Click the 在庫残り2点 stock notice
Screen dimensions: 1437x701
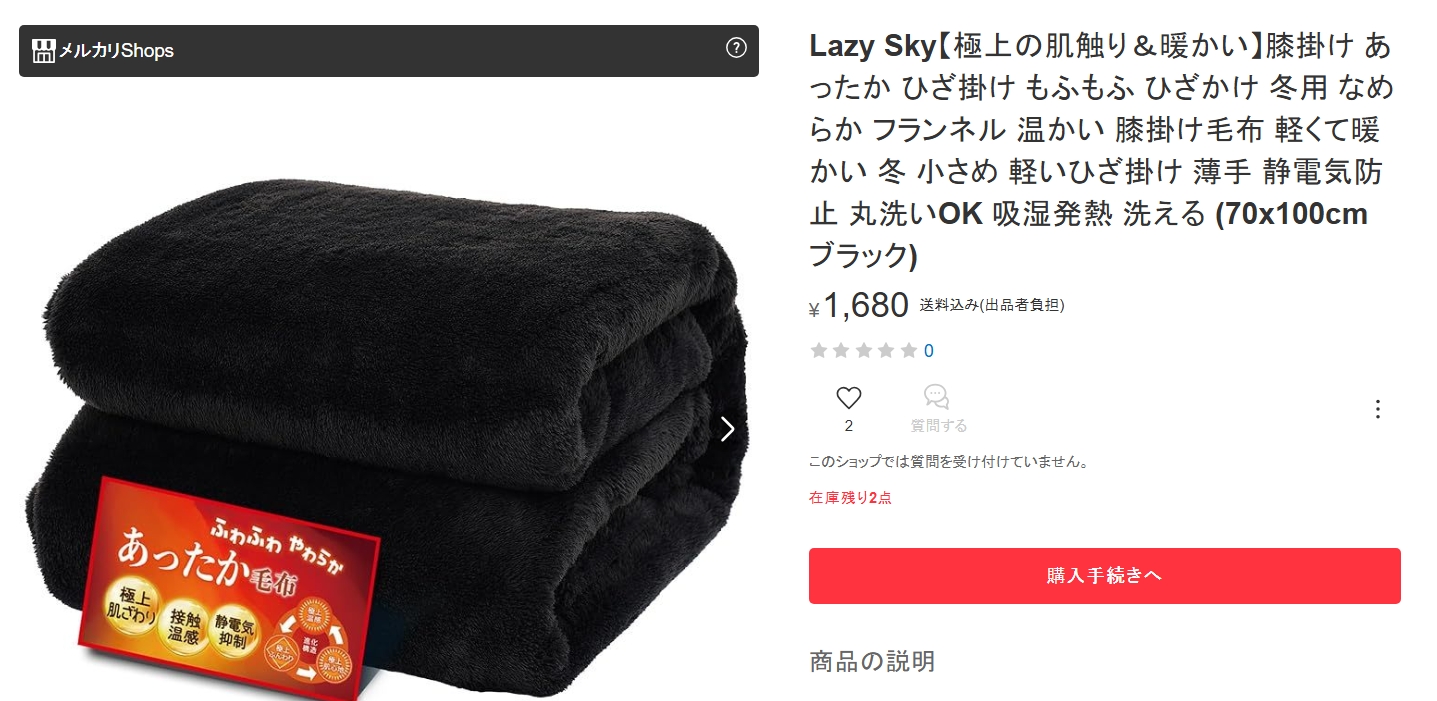[x=850, y=498]
